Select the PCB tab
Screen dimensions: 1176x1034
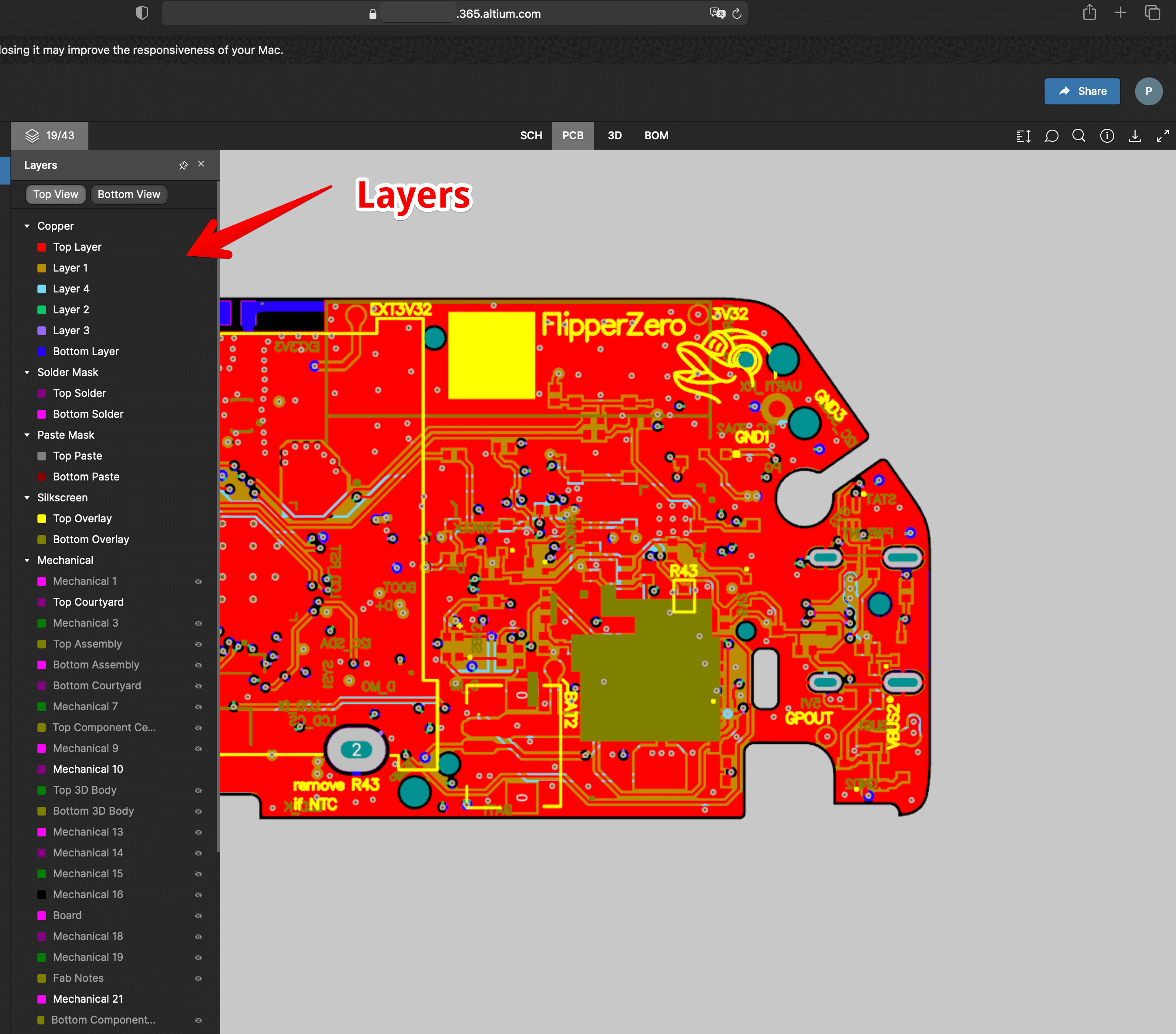point(572,136)
